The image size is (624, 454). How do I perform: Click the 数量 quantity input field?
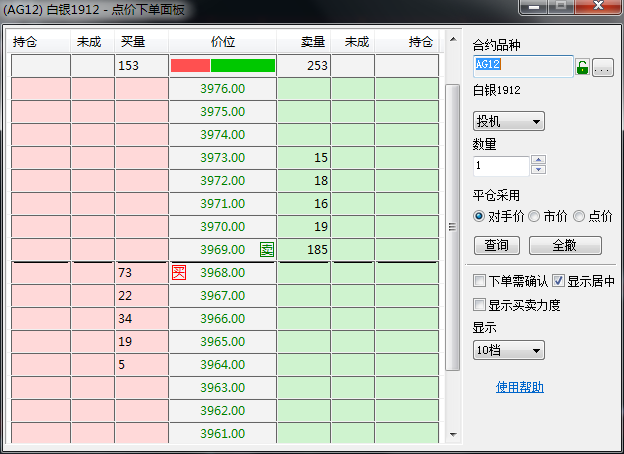click(501, 166)
